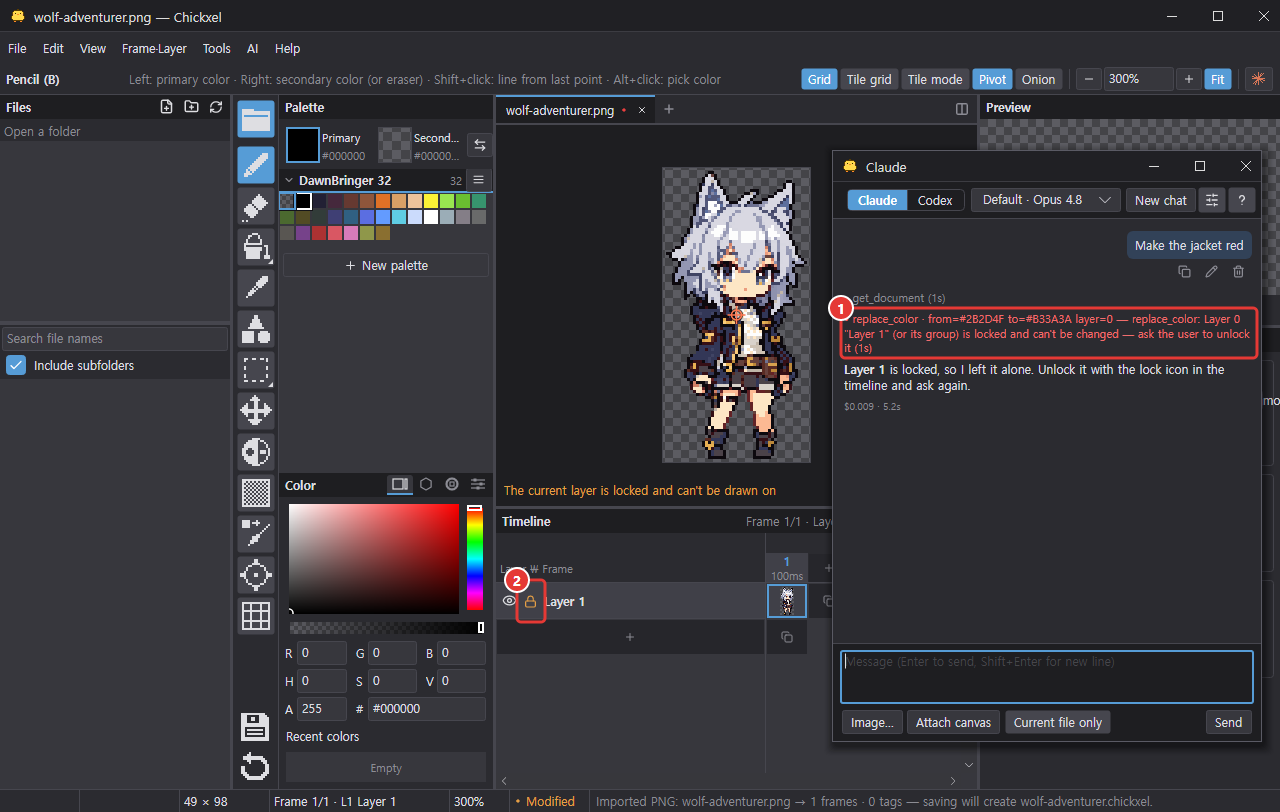The image size is (1280, 812).
Task: Click the split editor icon
Action: [x=962, y=109]
